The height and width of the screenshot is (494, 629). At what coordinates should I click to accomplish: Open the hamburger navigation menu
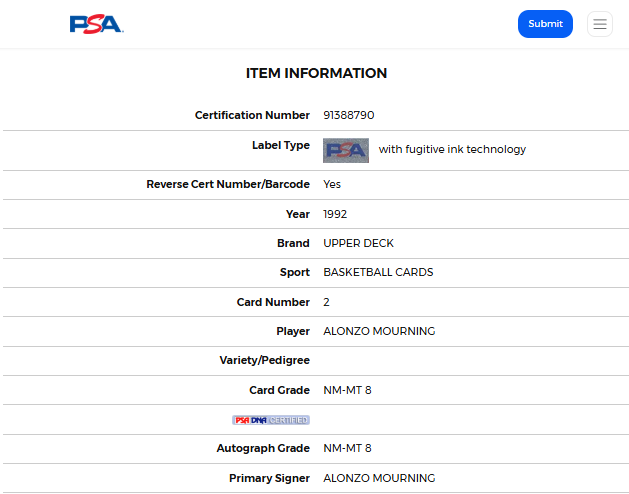(600, 24)
